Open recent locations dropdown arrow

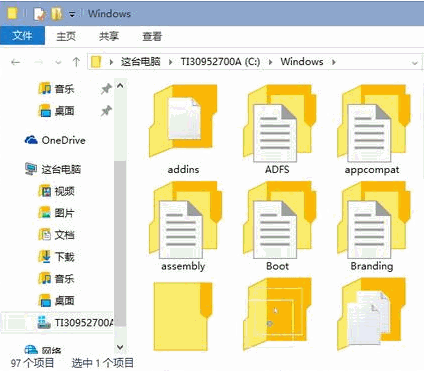[58, 62]
